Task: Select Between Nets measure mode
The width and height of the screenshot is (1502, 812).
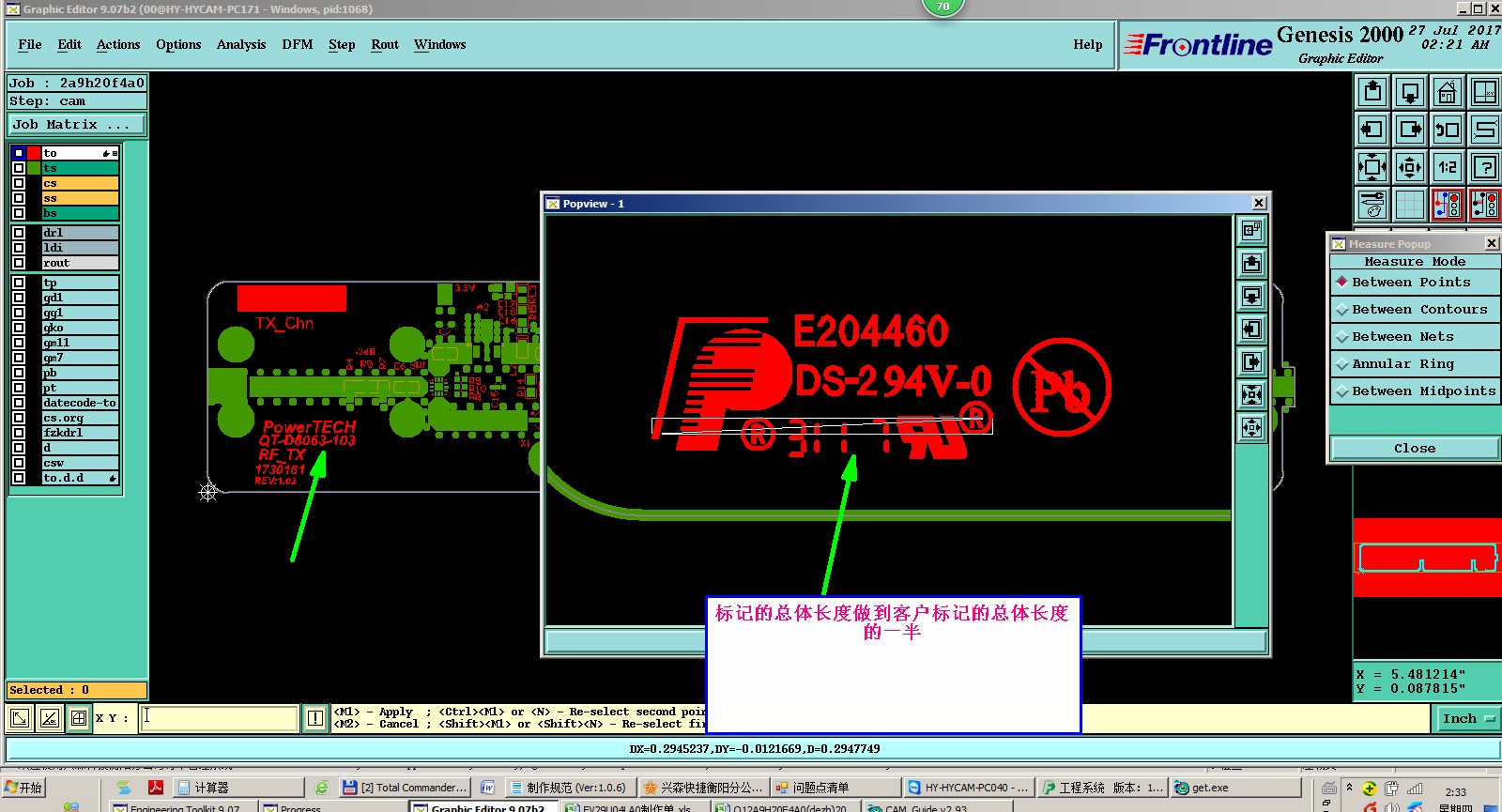Action: tap(1415, 336)
